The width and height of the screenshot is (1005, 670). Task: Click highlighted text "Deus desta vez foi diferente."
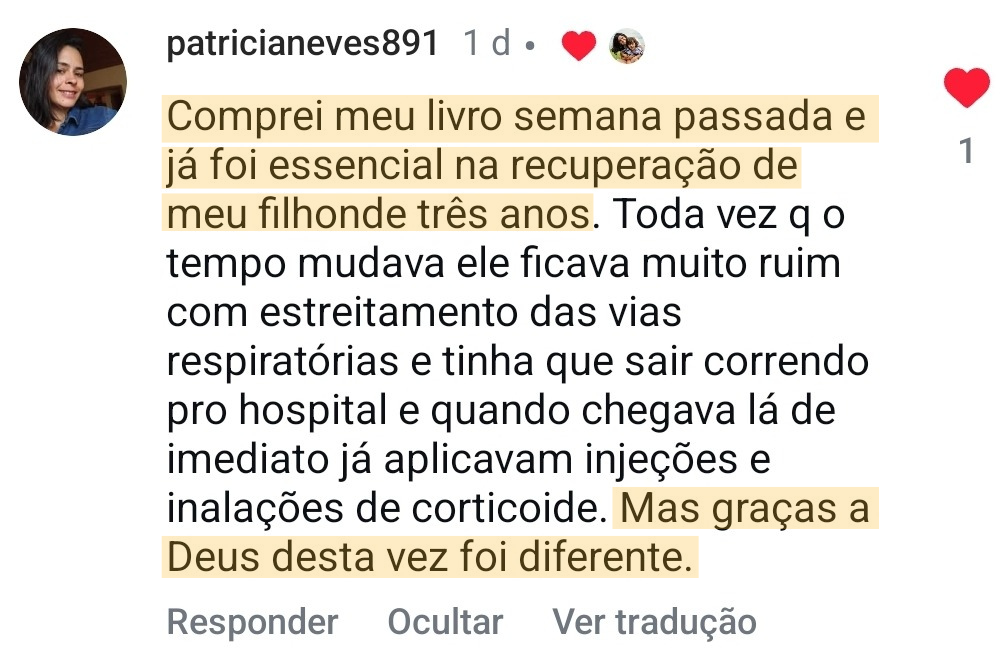(x=429, y=558)
